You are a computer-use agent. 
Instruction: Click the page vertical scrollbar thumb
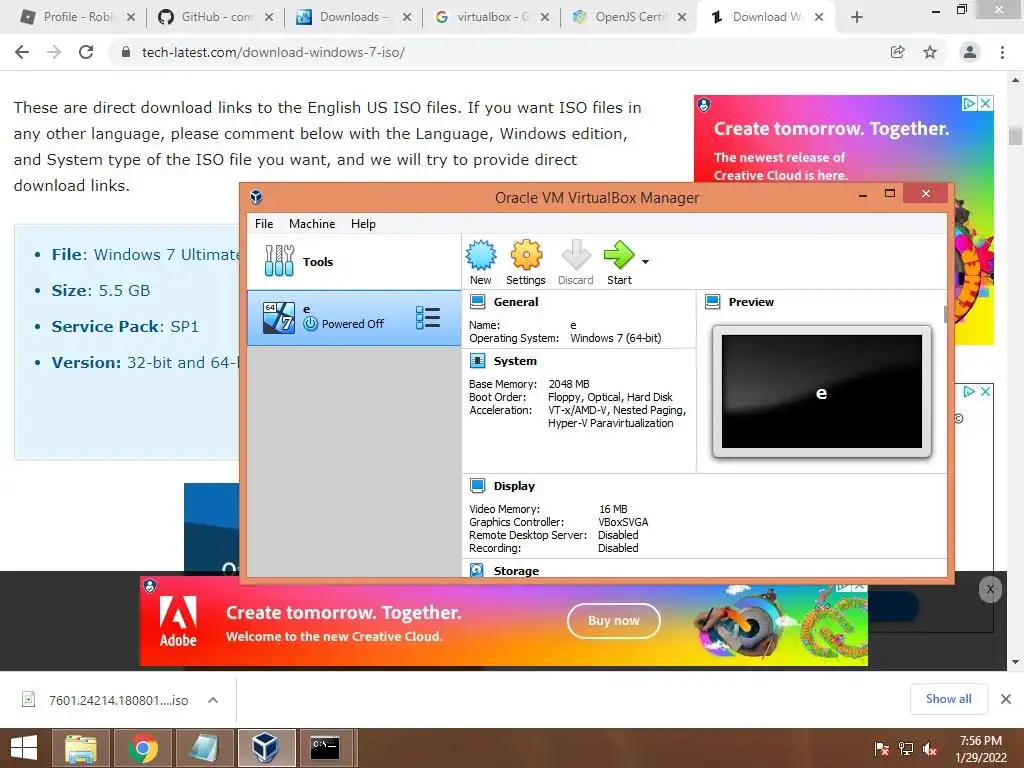point(1015,136)
